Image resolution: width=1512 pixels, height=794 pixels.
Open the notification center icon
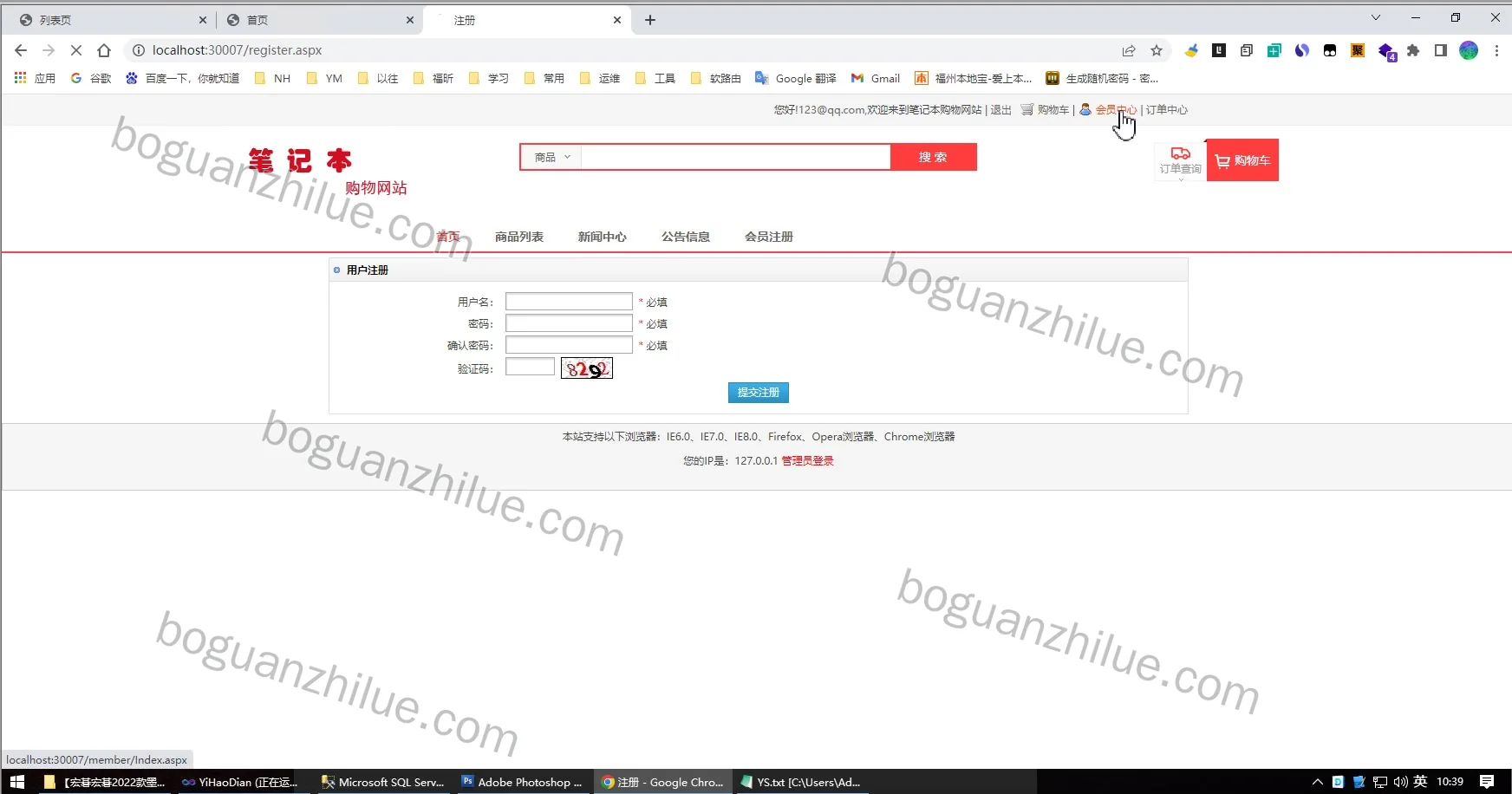(1487, 782)
